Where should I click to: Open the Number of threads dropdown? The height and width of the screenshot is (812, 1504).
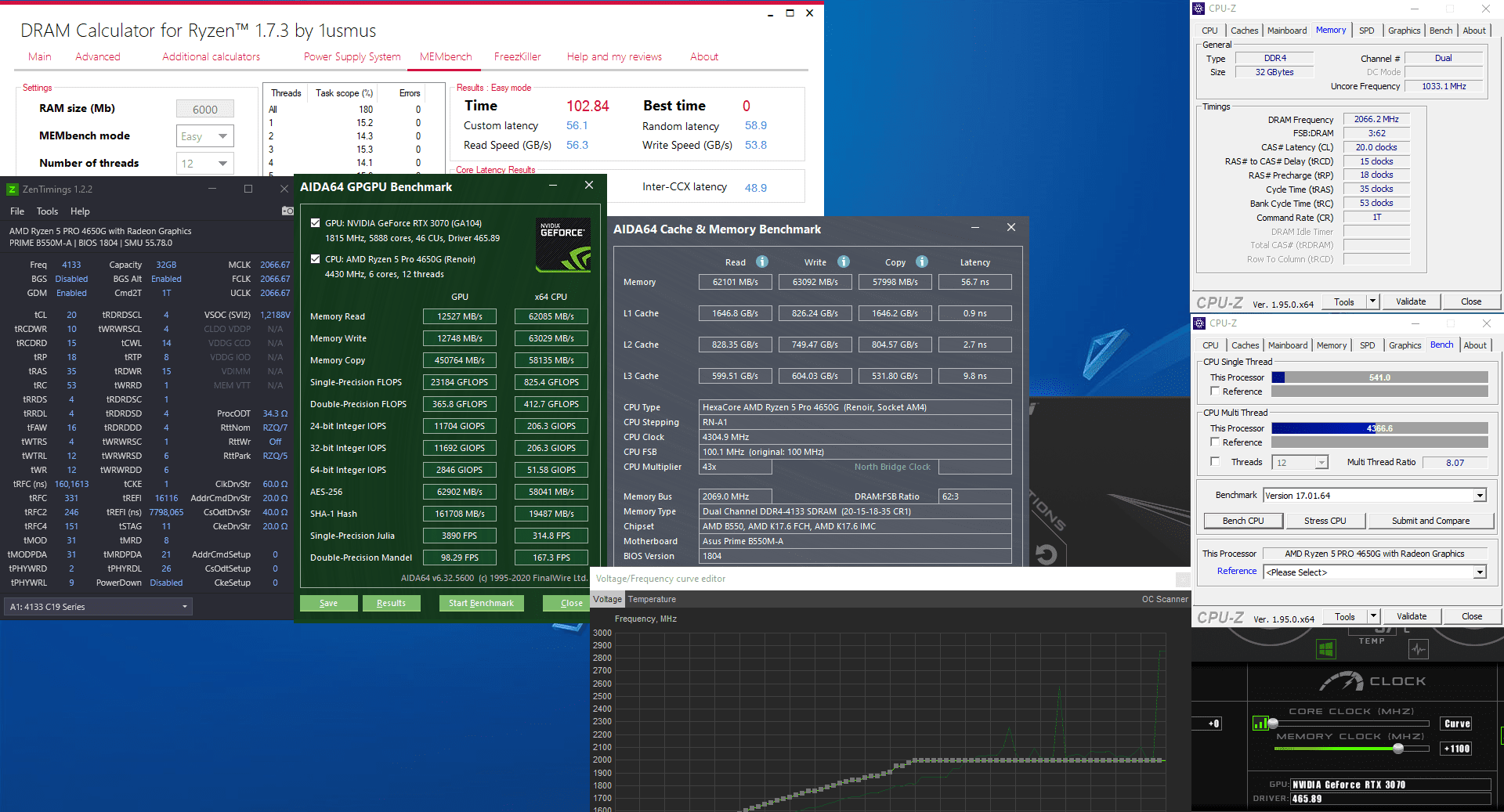[x=205, y=164]
